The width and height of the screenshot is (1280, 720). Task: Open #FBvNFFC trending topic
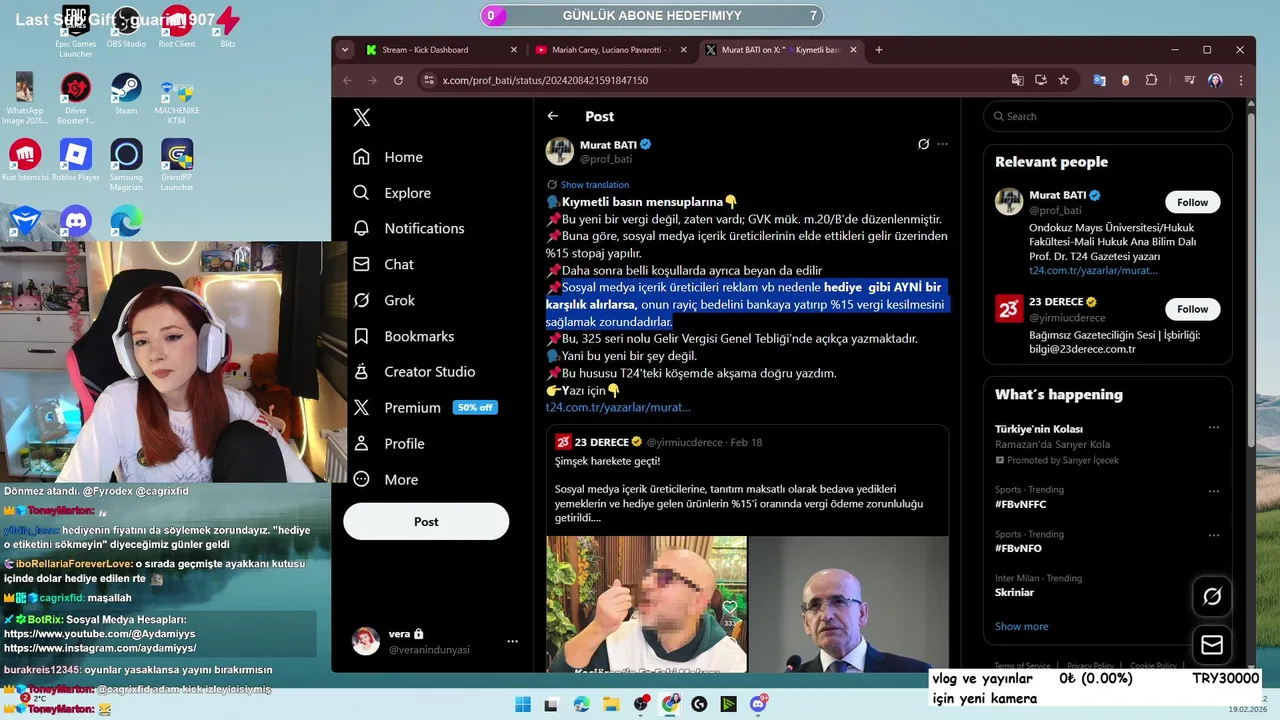pos(1020,505)
